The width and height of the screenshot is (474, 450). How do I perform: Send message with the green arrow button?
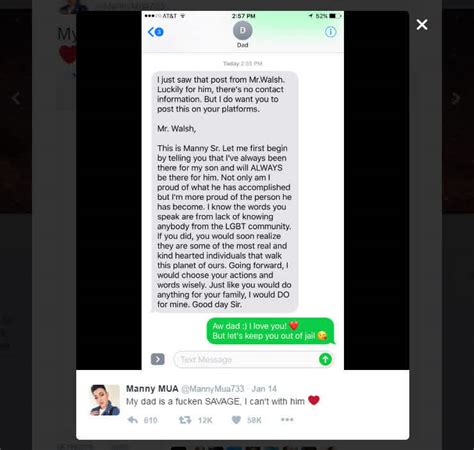coord(325,359)
